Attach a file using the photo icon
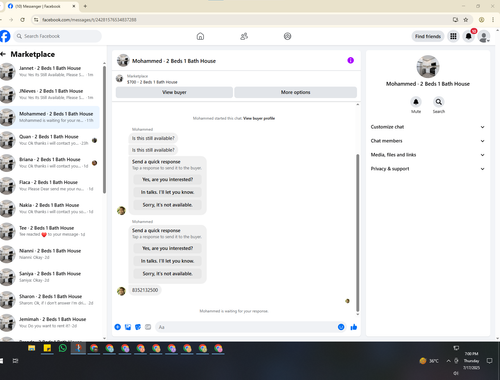 pyautogui.click(x=128, y=327)
